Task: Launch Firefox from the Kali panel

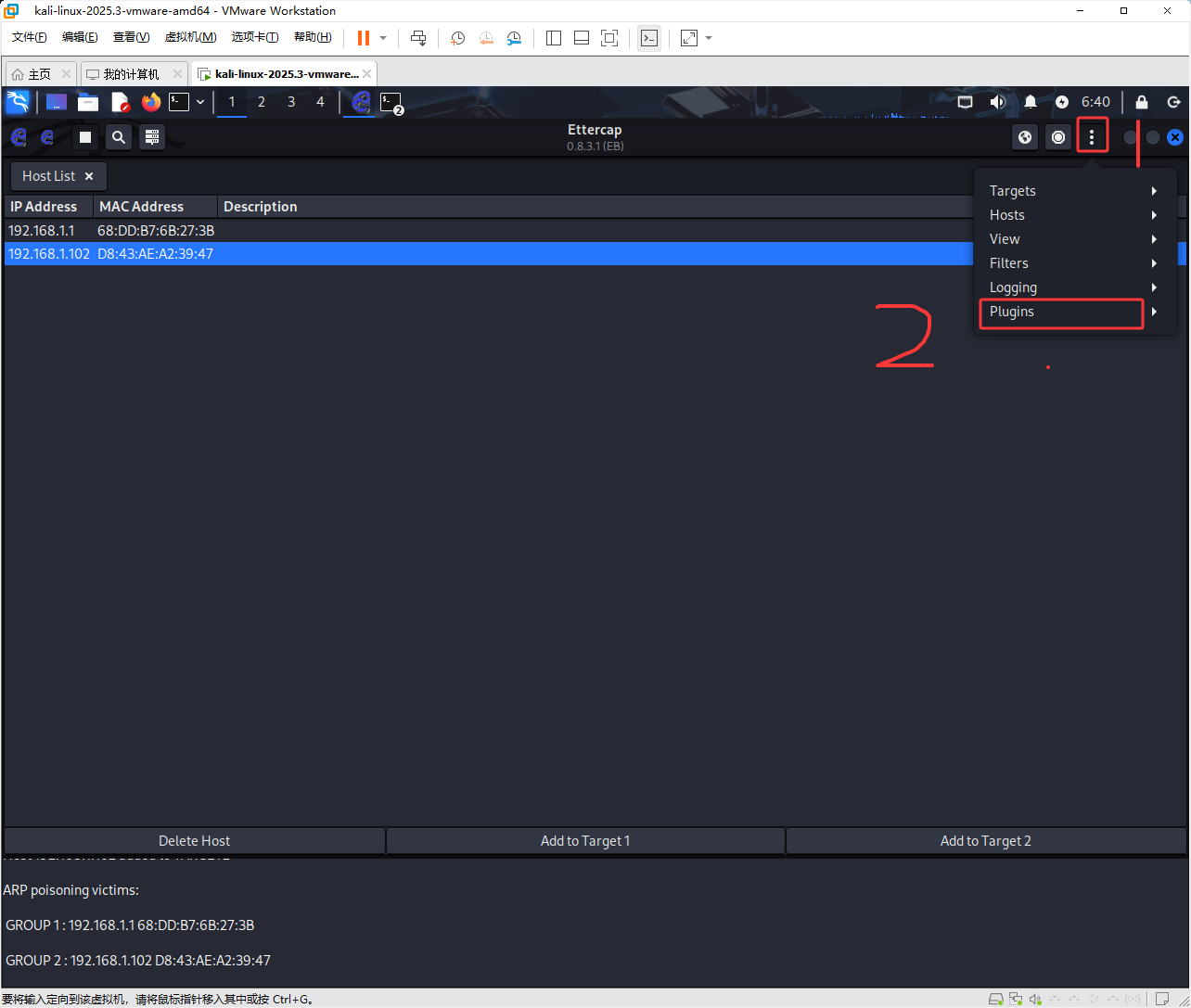Action: (x=151, y=102)
